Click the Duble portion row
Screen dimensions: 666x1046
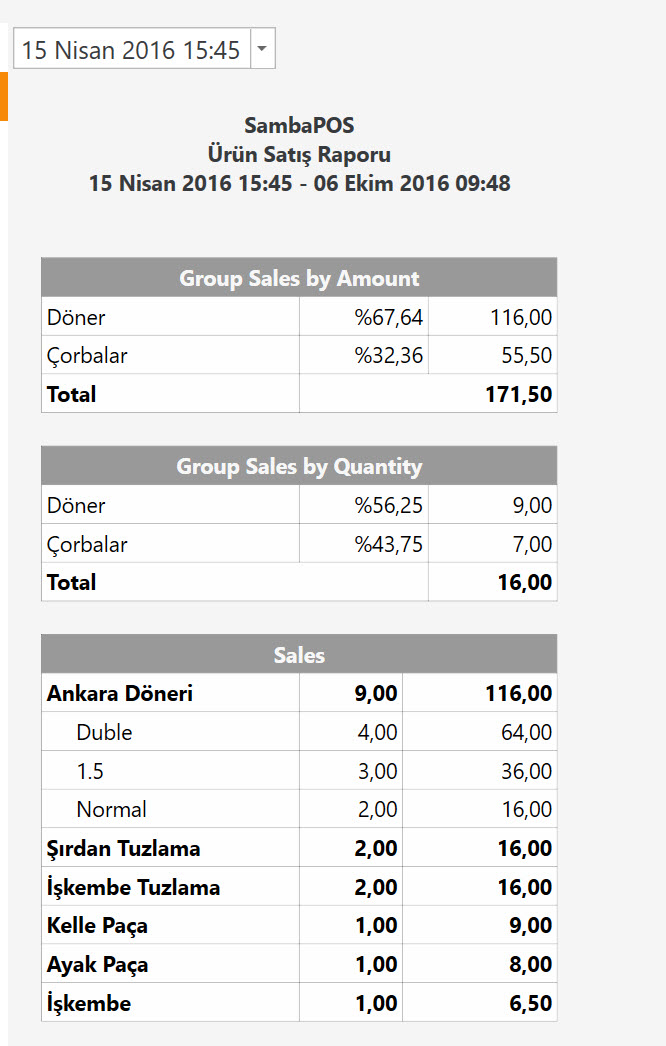pos(104,732)
